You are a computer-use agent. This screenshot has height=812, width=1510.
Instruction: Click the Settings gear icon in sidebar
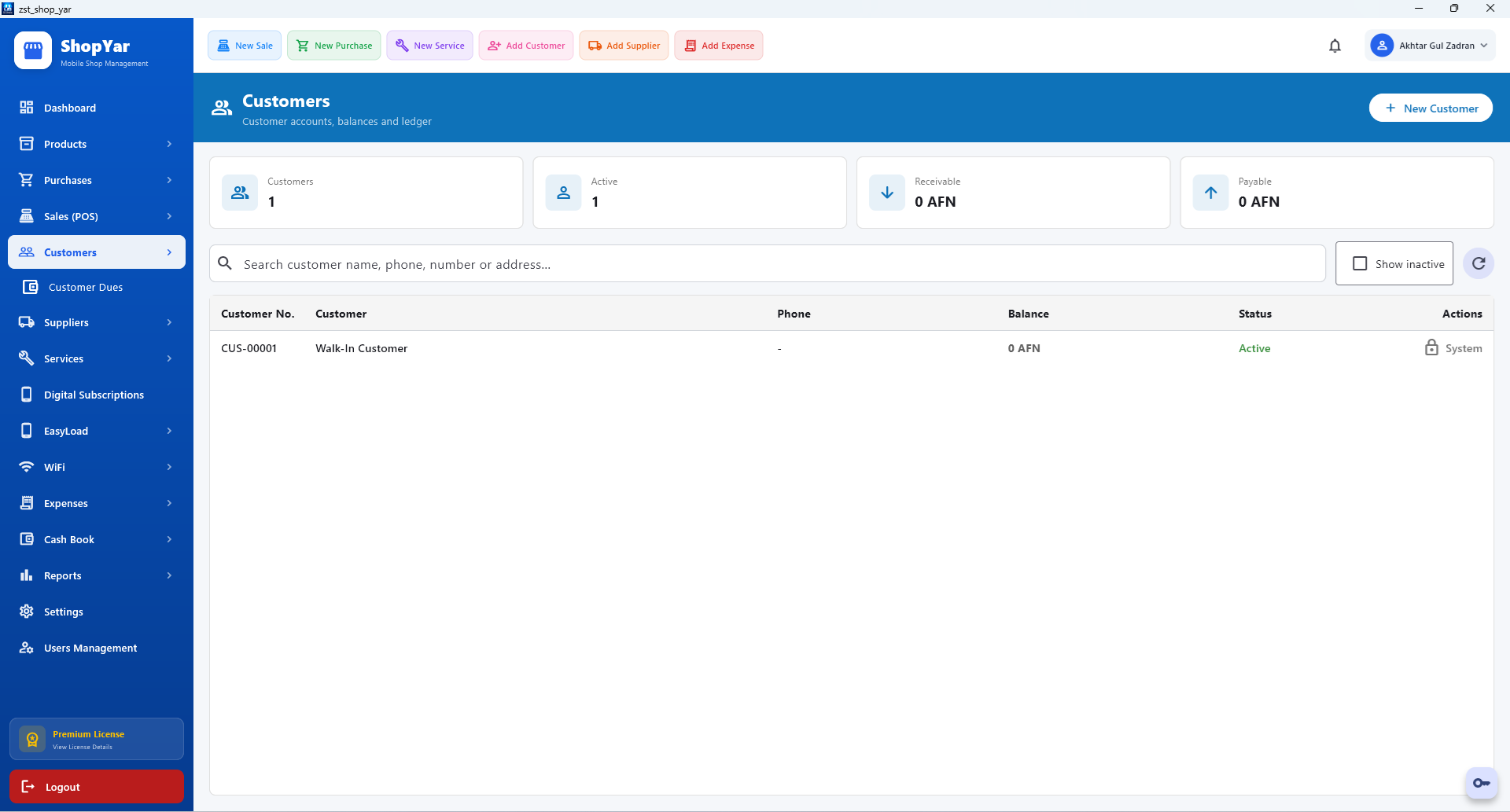[27, 612]
